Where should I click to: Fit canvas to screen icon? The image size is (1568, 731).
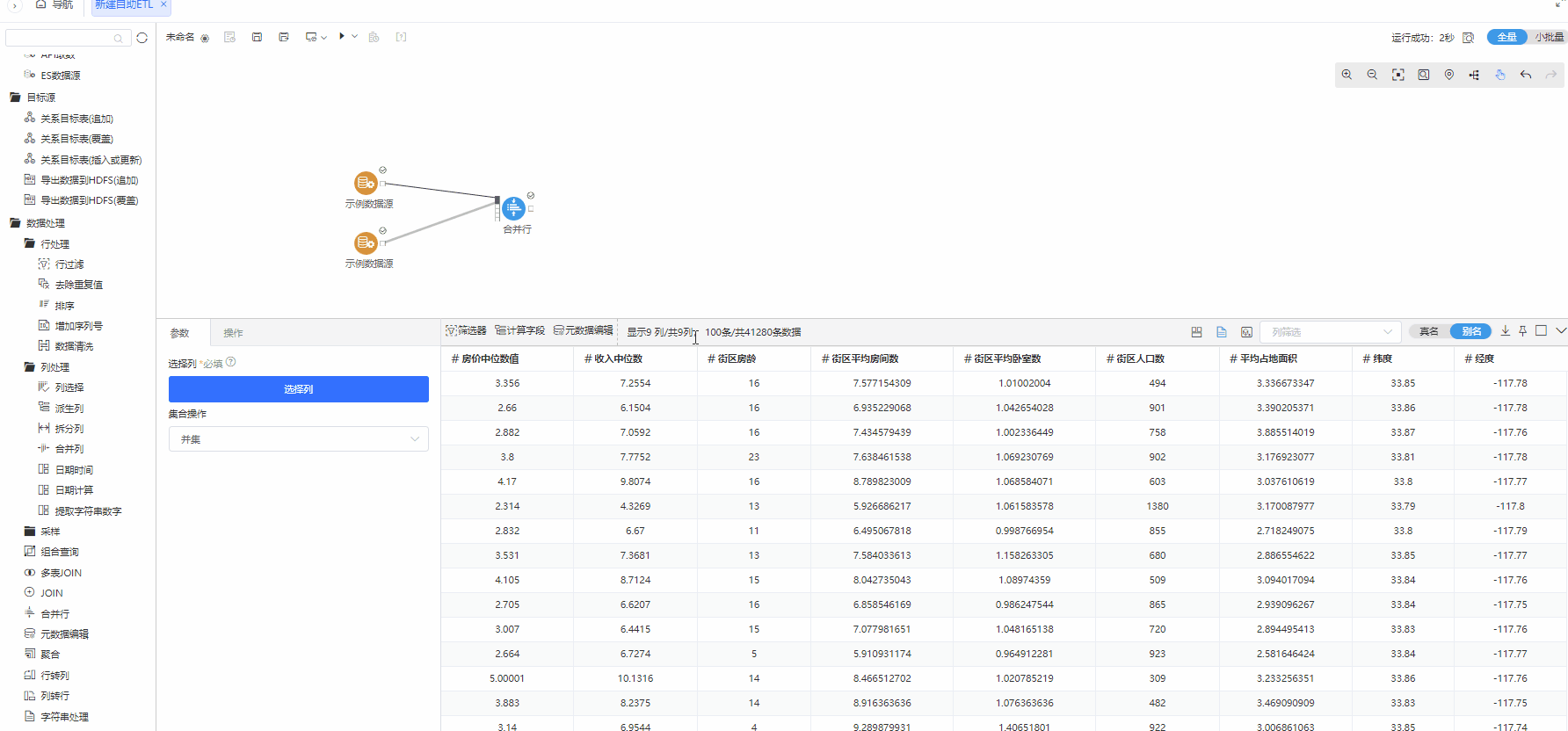click(1397, 75)
